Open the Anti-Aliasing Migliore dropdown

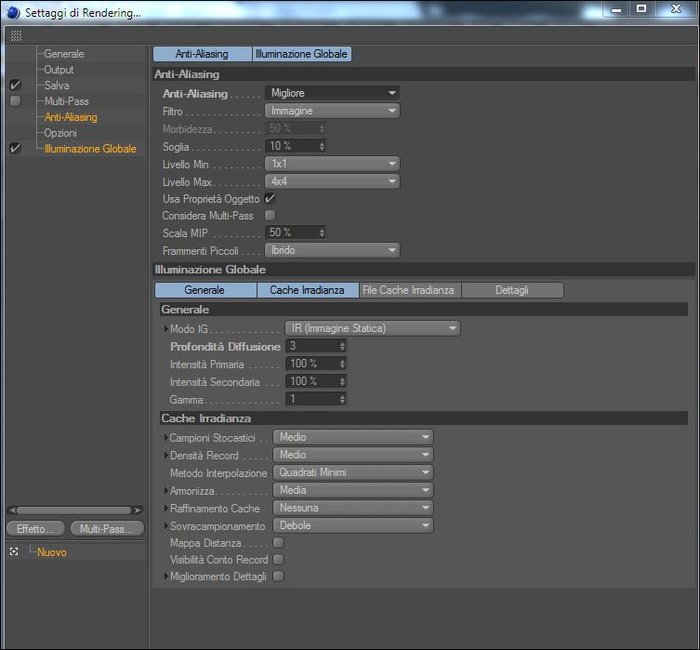coord(332,93)
